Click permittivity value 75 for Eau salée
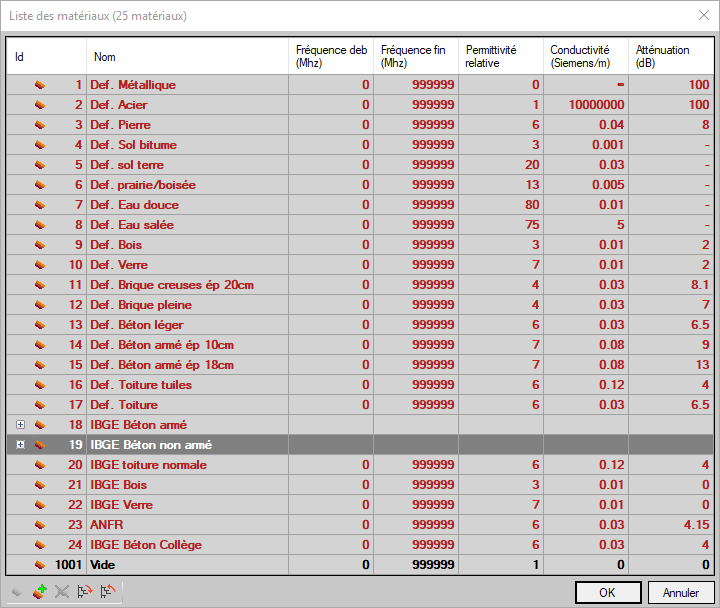This screenshot has height=608, width=720. point(532,225)
